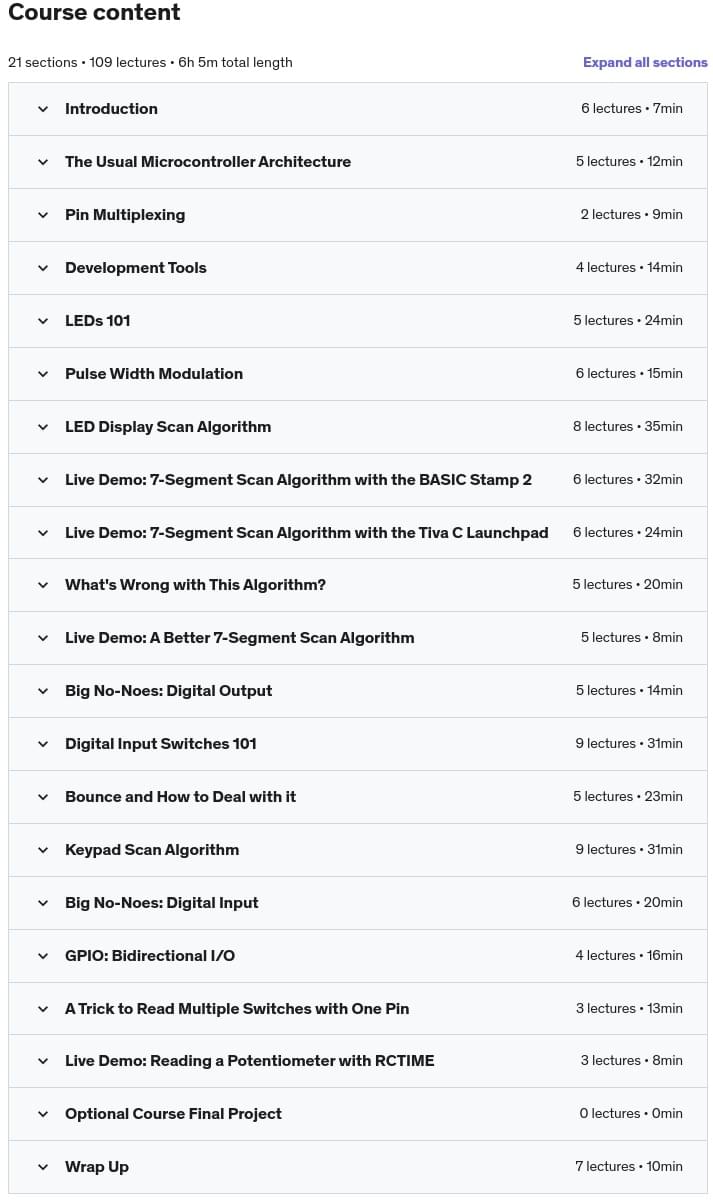Click the chevron beside Keypad Scan Algorithm
The image size is (713, 1204).
pos(43,850)
